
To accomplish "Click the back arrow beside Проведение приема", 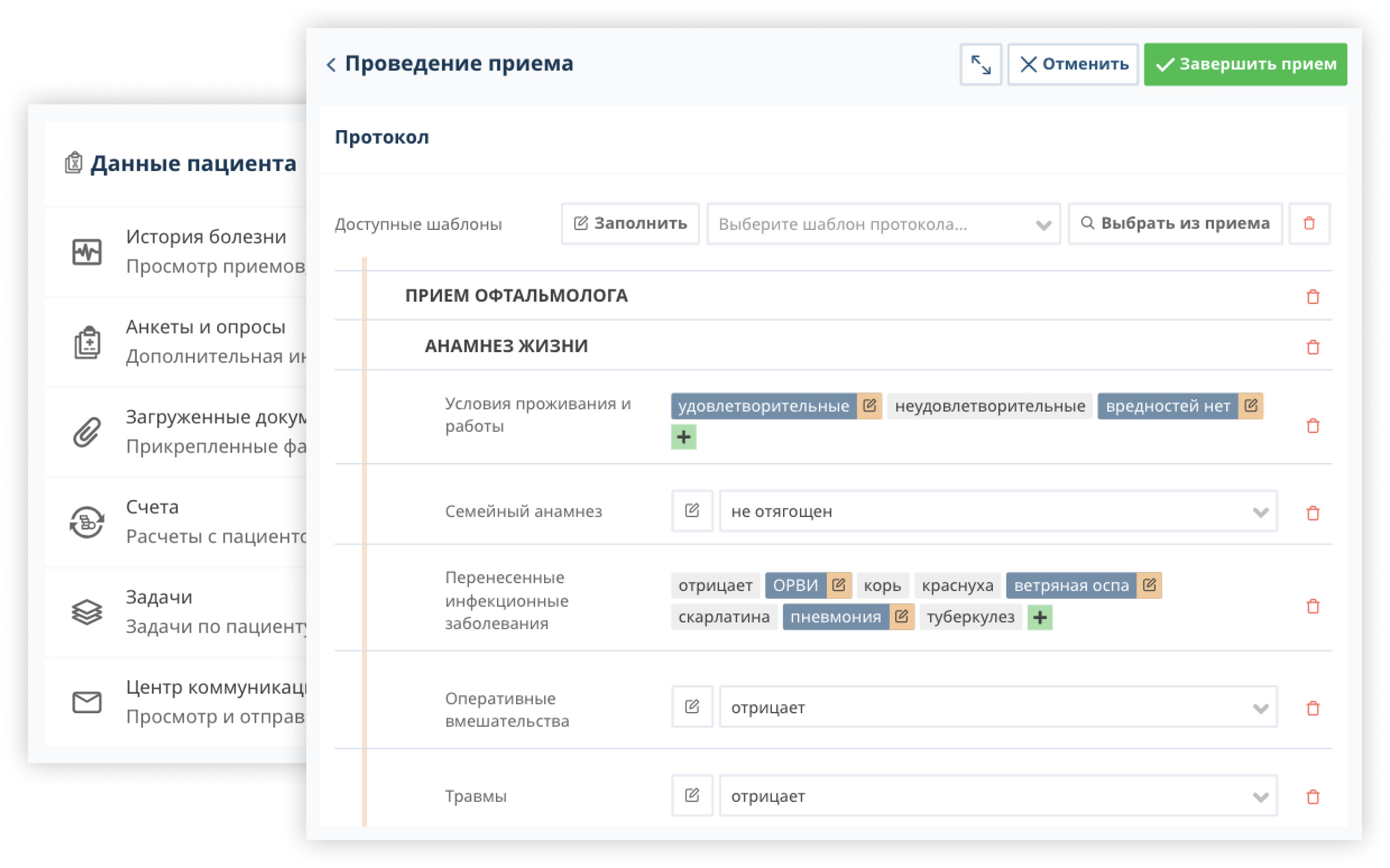I will click(x=332, y=64).
